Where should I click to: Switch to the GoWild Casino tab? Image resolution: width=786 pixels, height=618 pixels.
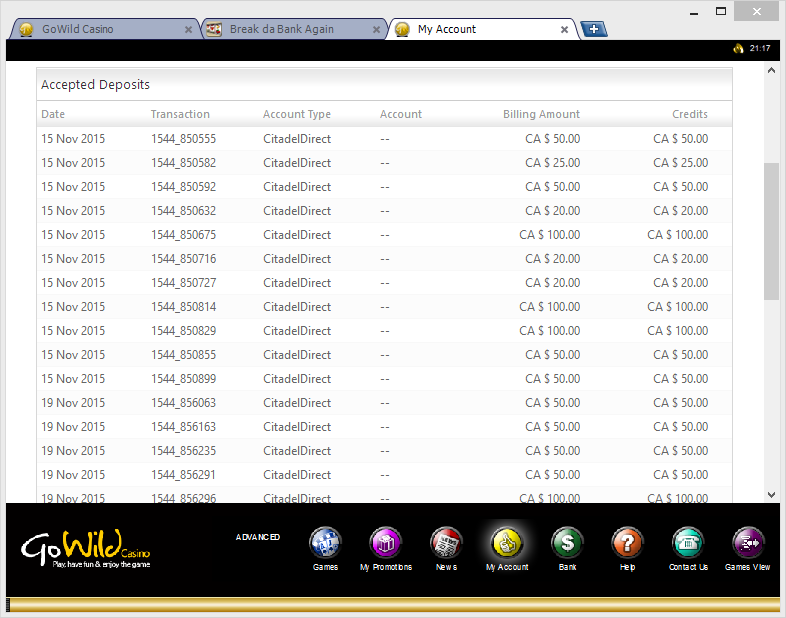point(103,29)
